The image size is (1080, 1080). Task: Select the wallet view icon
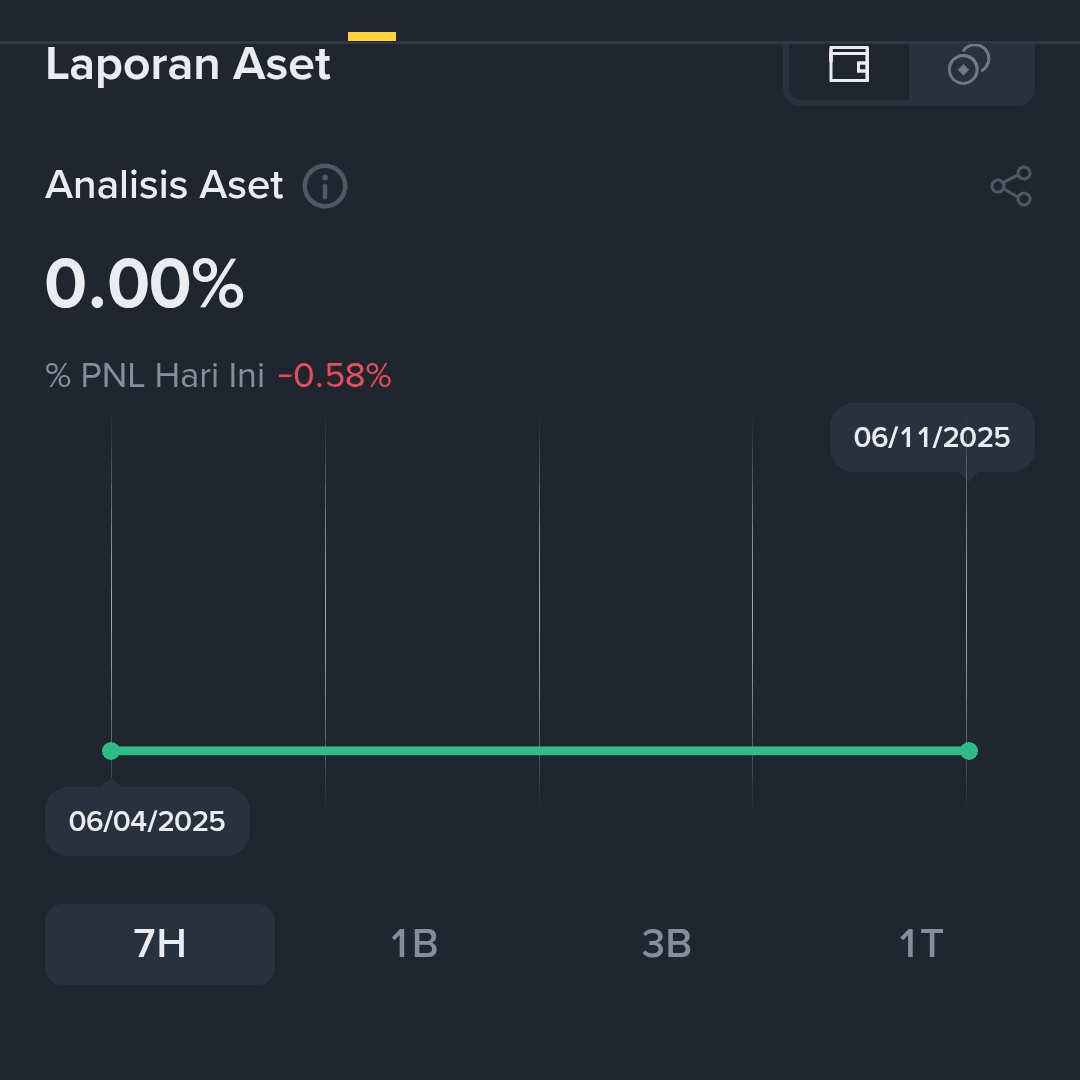coord(849,64)
